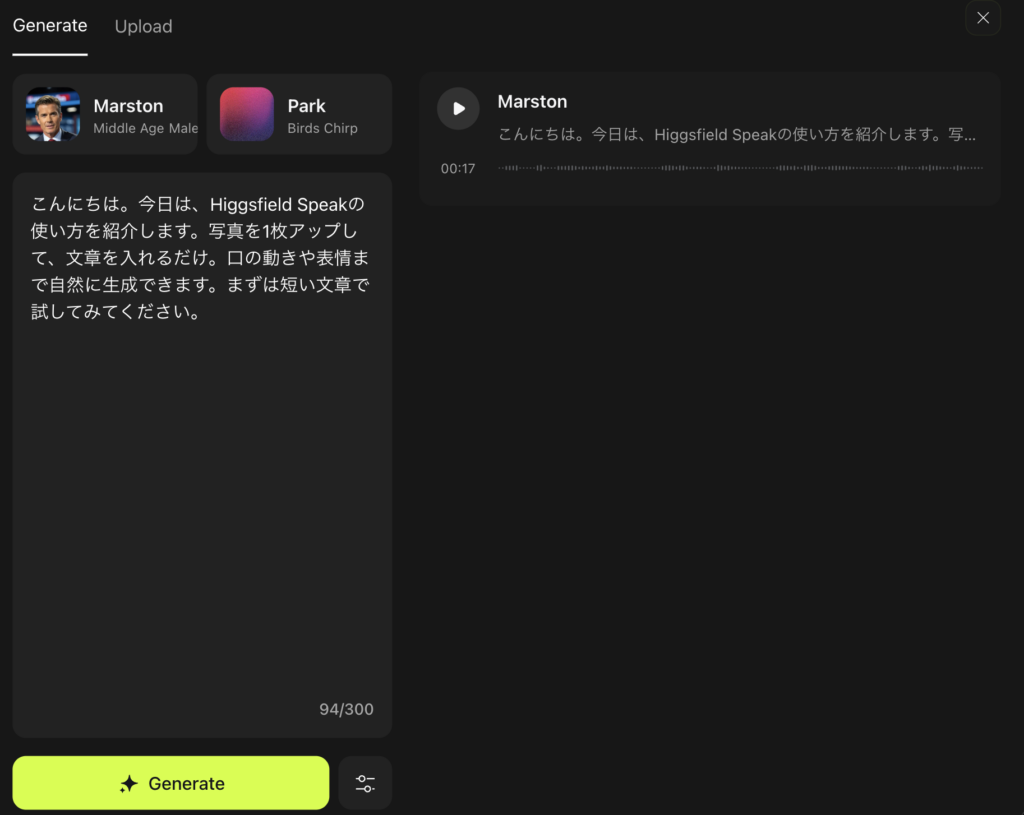Click the Marston title in audio result
The height and width of the screenshot is (815, 1024).
coord(532,102)
